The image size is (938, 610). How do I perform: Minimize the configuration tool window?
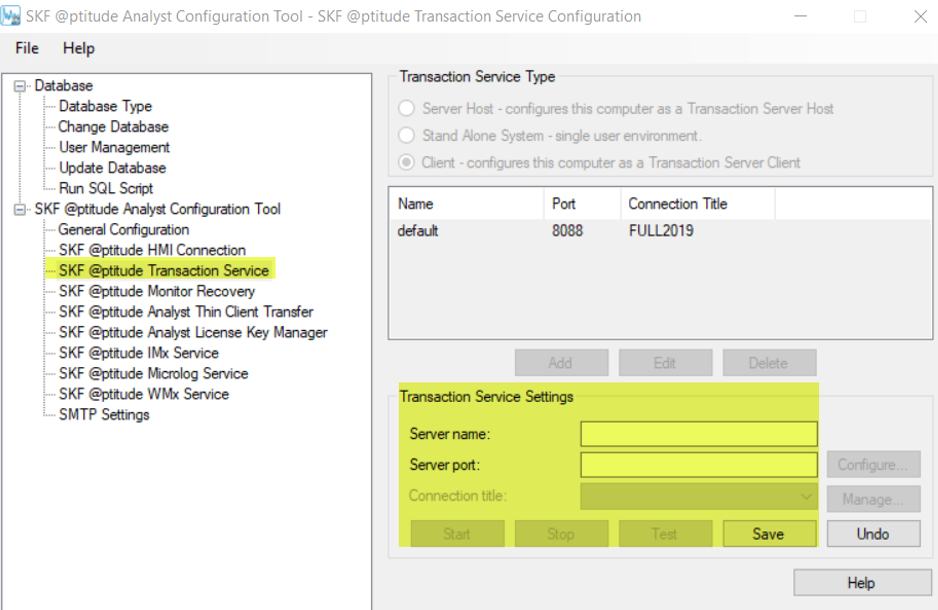(800, 16)
